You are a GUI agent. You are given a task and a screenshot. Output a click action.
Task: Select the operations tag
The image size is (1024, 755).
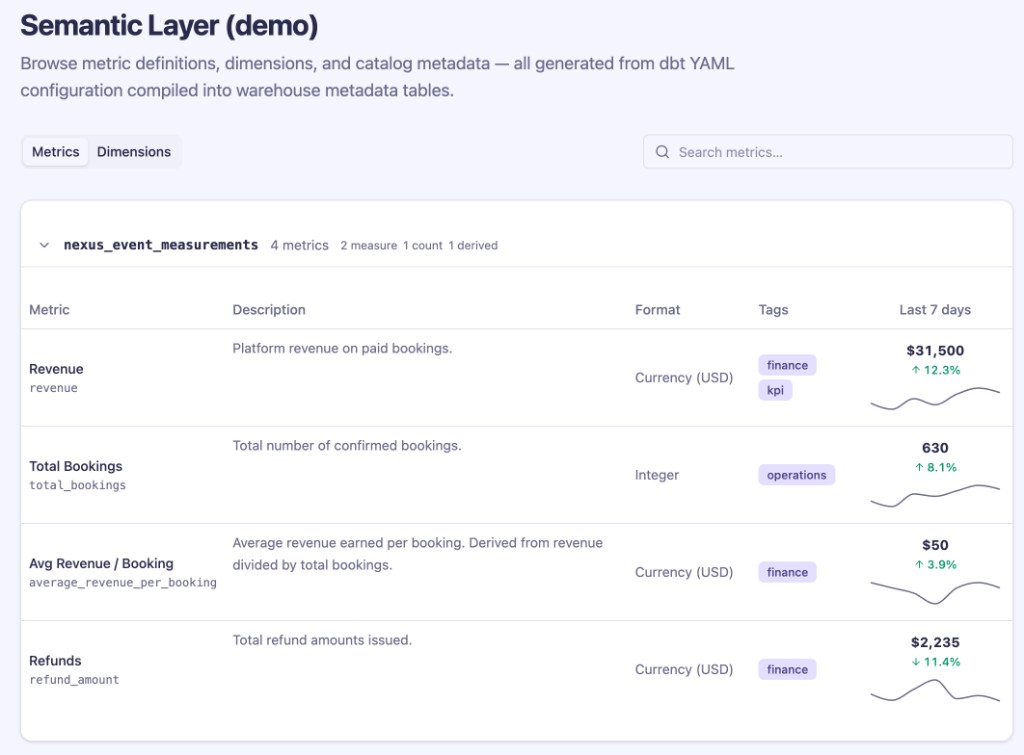point(796,475)
